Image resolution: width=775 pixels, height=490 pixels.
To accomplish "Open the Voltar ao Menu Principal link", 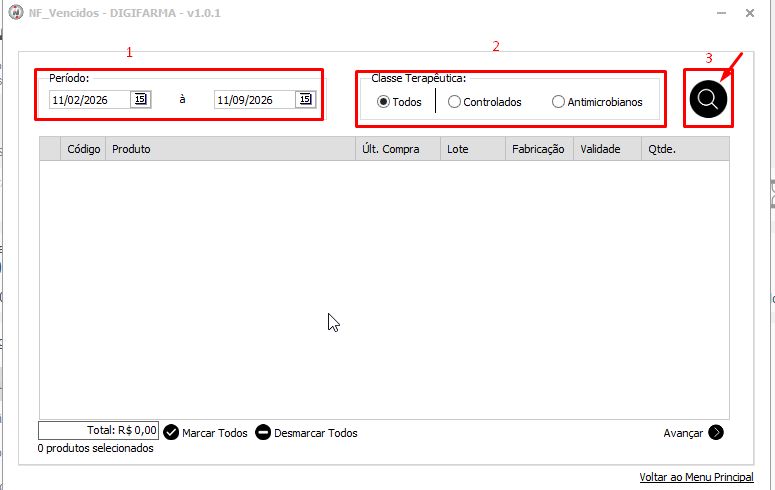I will 696,477.
